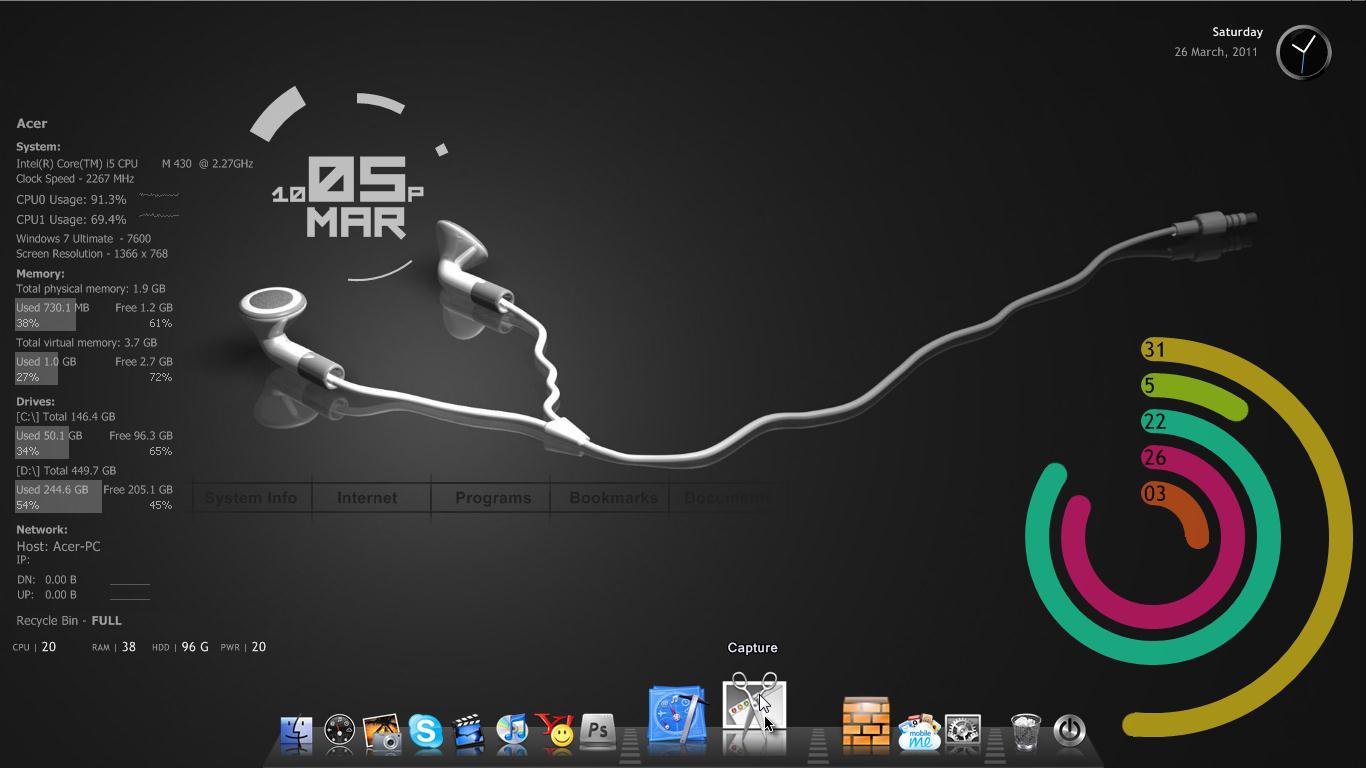Screen dimensions: 1366x768
Task: Open Finder from the dock
Action: coord(297,733)
